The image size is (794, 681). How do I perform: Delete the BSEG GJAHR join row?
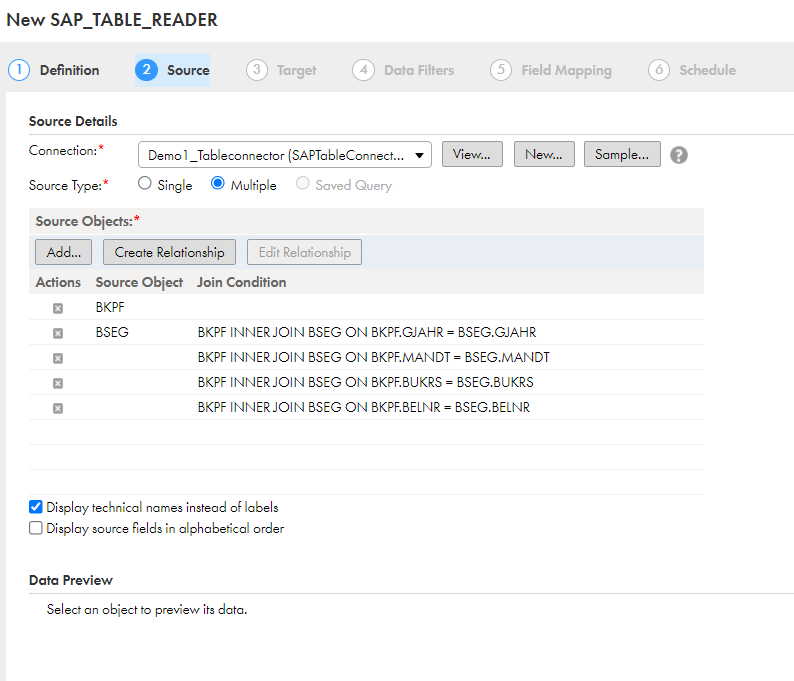point(58,333)
